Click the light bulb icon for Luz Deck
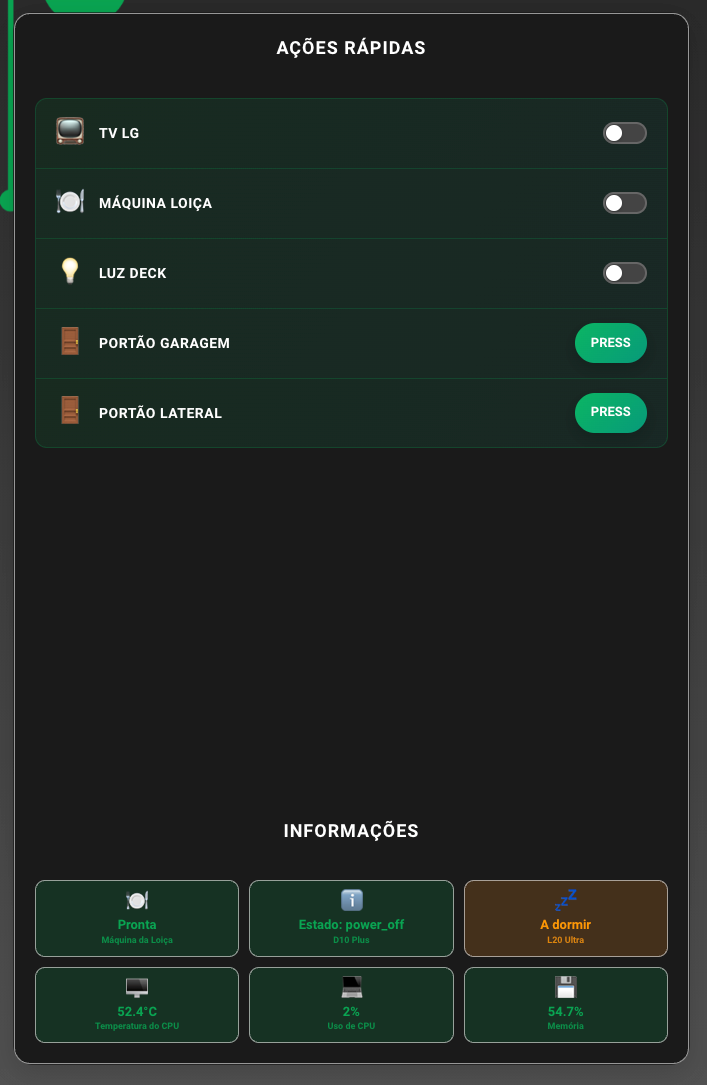 pyautogui.click(x=70, y=272)
